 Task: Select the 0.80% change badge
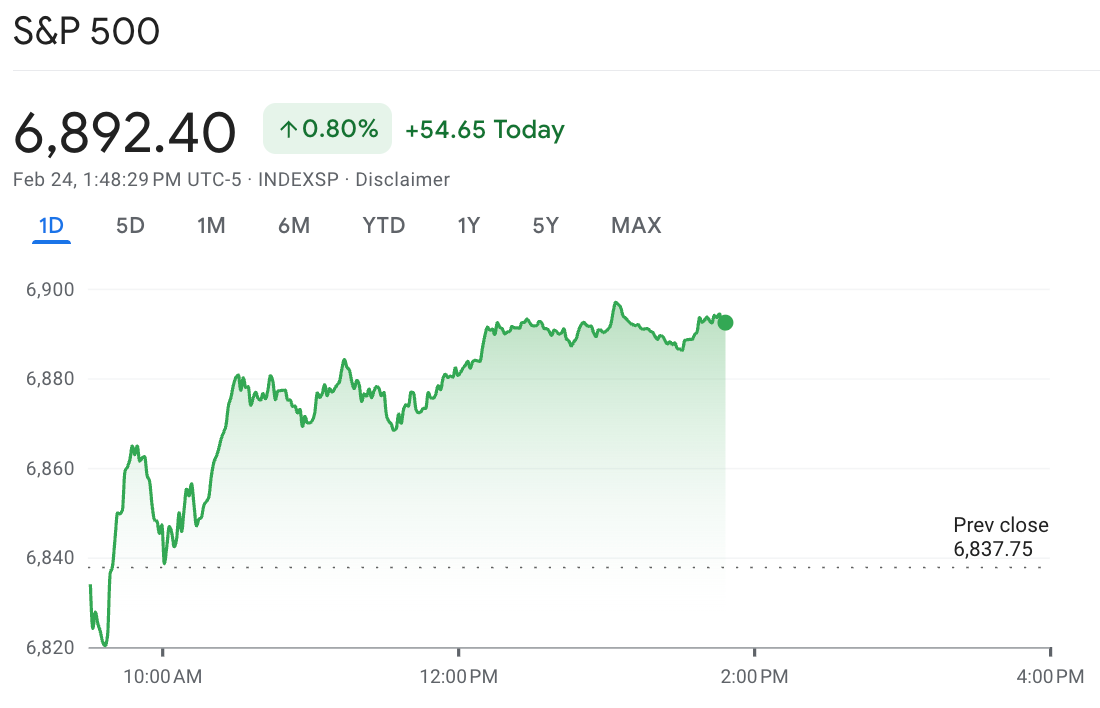[x=327, y=128]
